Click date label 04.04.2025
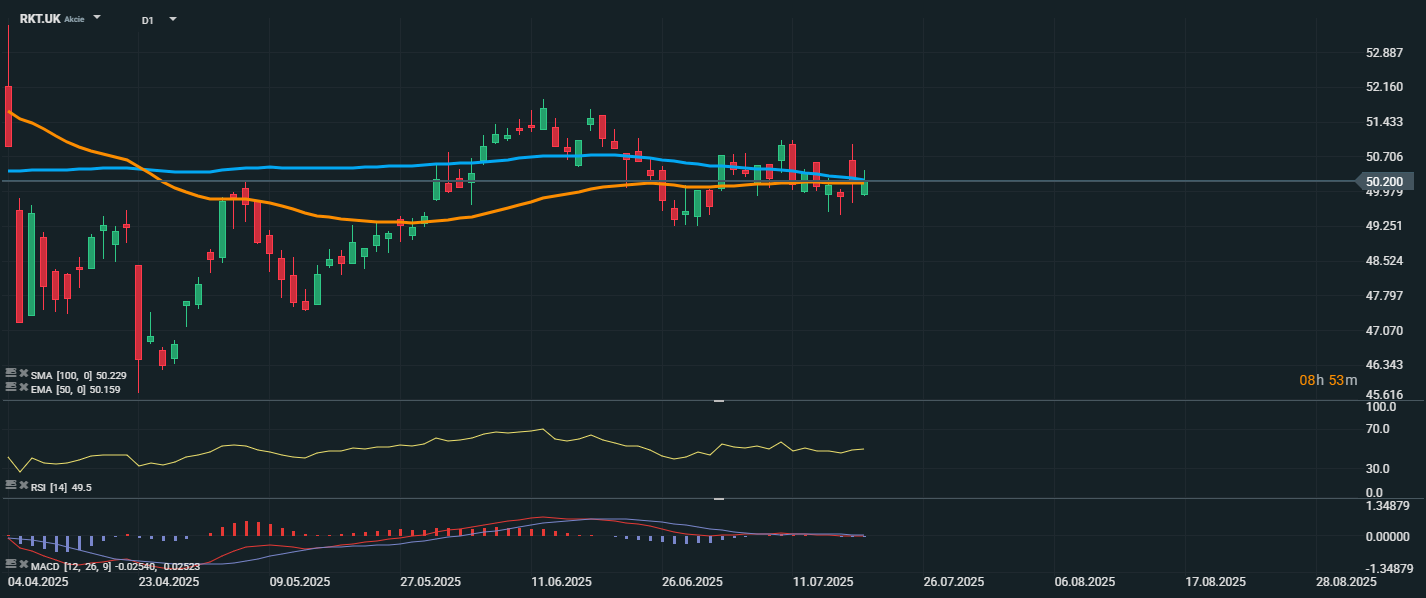1426x598 pixels. (39, 582)
